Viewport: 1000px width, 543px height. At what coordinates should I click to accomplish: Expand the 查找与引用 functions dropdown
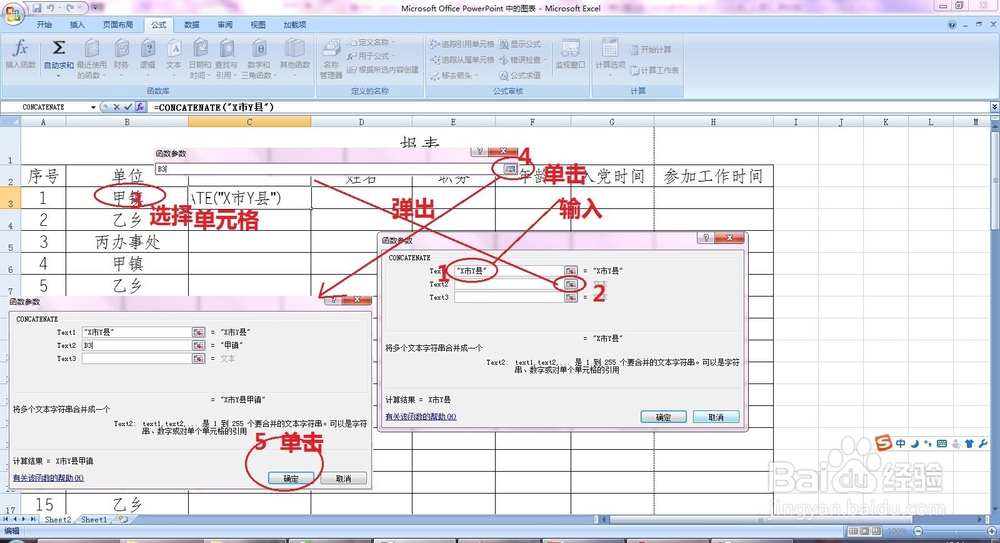click(226, 59)
